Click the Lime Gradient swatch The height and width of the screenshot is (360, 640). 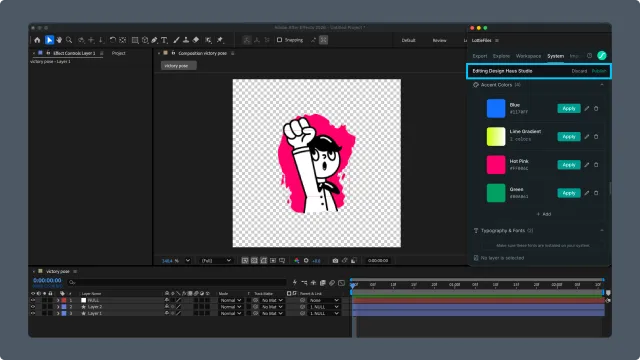pyautogui.click(x=496, y=137)
